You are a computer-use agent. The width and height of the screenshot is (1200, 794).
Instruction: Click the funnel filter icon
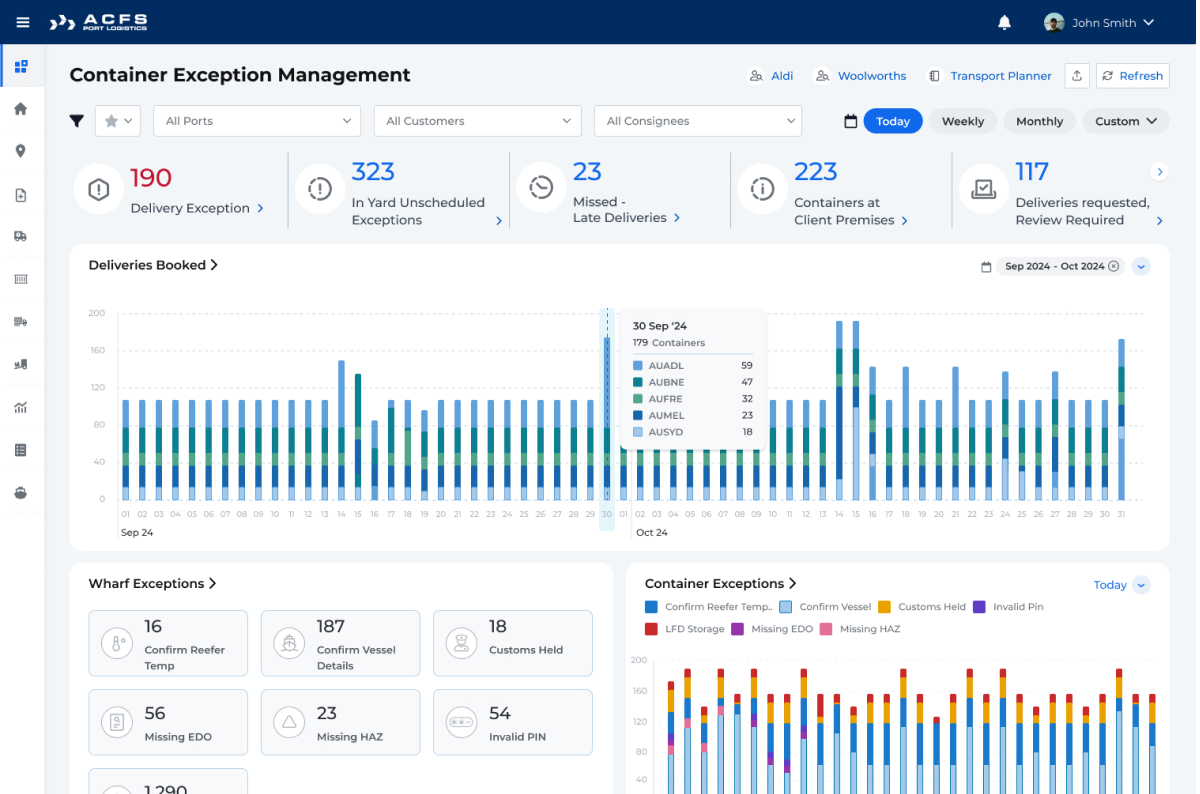pos(77,121)
